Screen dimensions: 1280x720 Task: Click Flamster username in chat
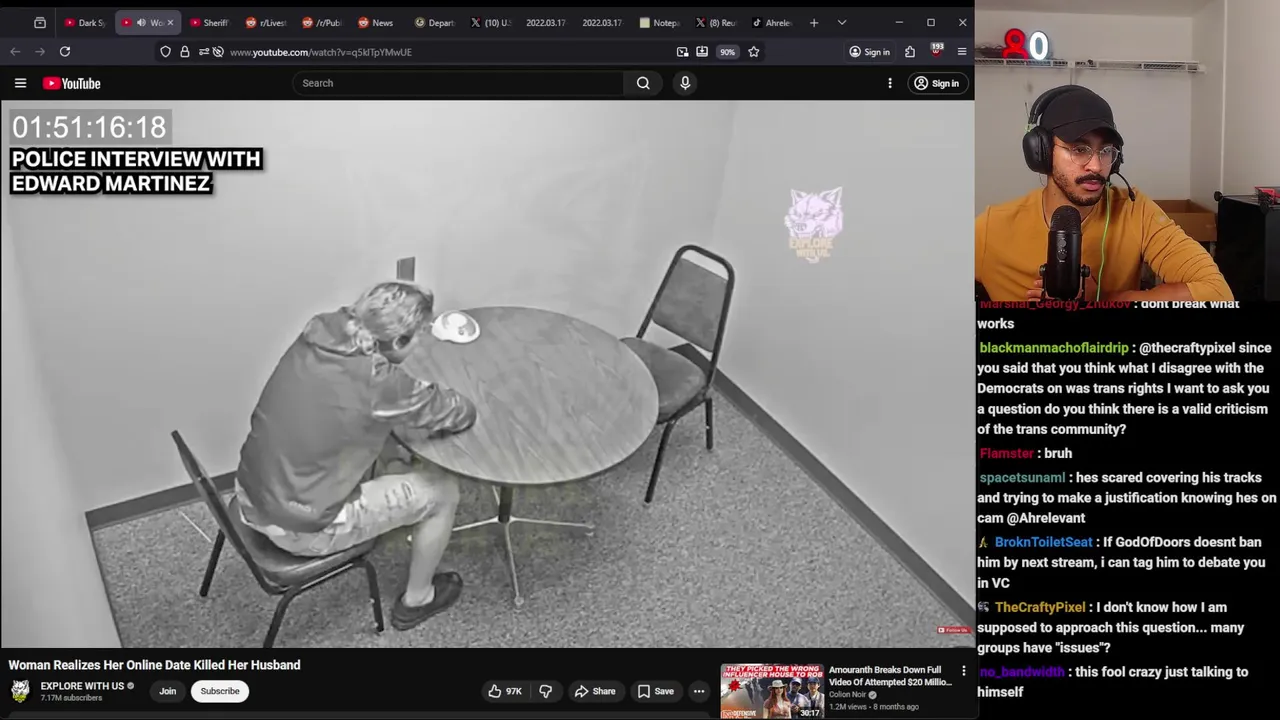[x=1007, y=453]
